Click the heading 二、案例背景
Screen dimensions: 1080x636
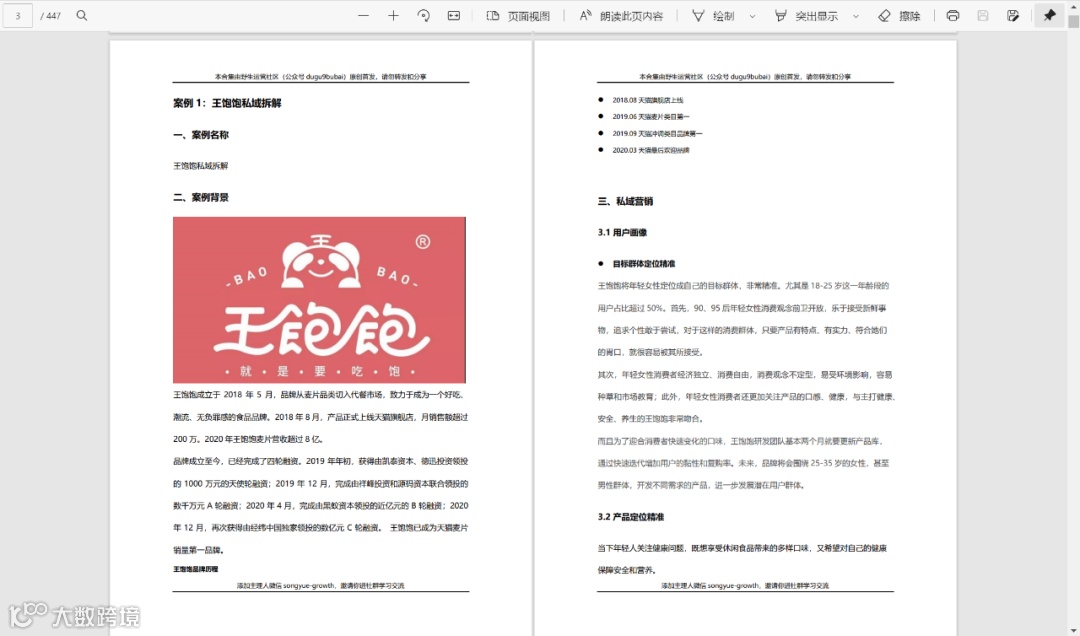click(201, 198)
